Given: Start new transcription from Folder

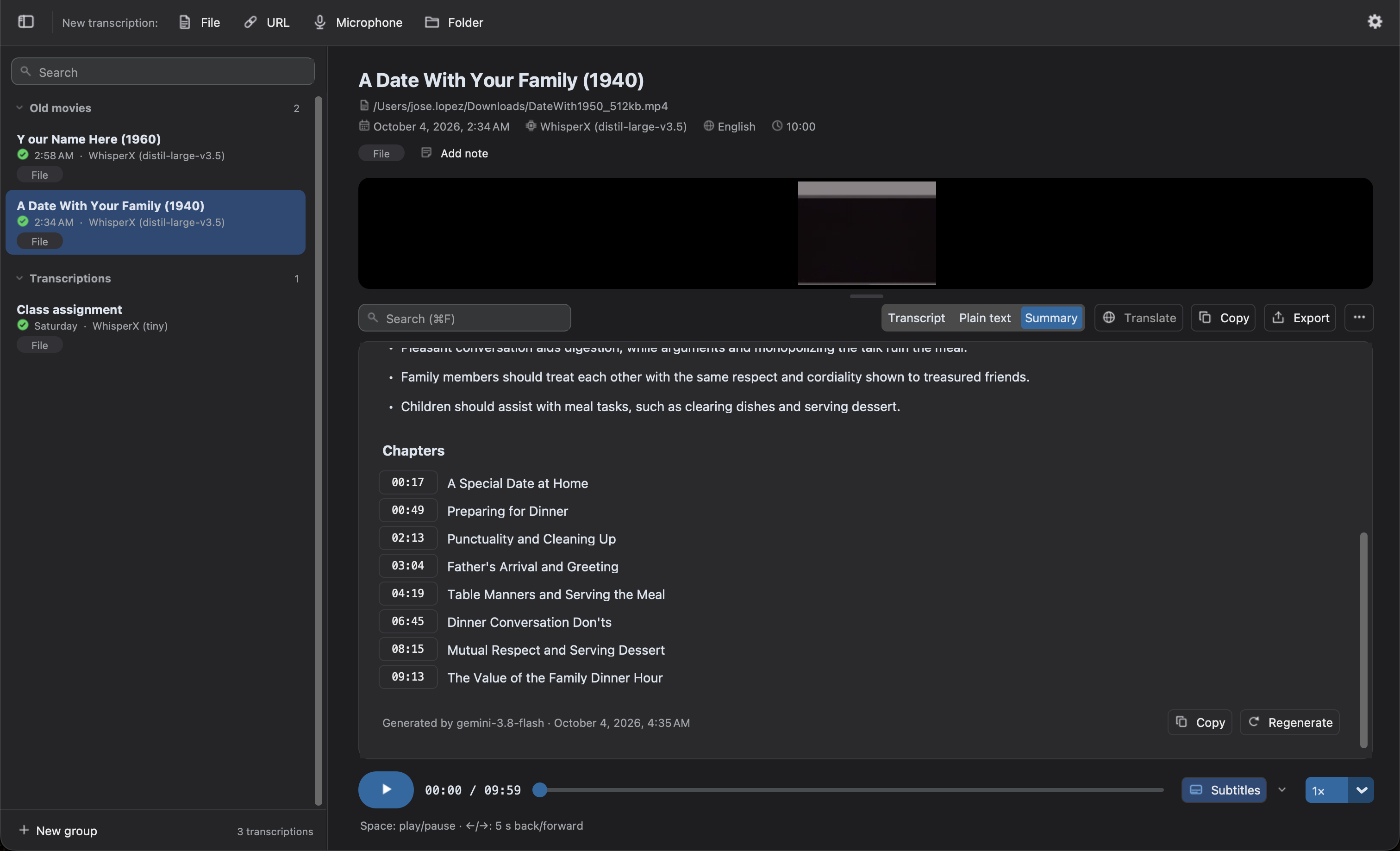Looking at the screenshot, I should (454, 22).
